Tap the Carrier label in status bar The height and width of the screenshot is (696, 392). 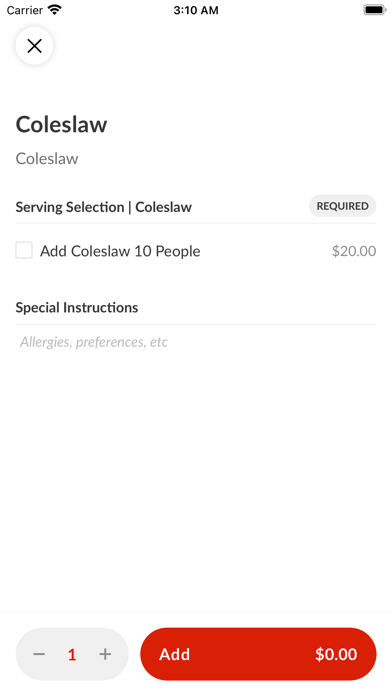pos(25,10)
